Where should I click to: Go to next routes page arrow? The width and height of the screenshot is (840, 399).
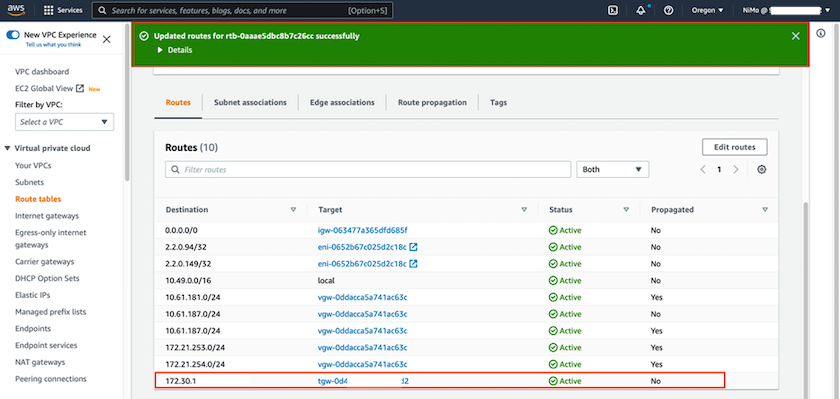[736, 169]
